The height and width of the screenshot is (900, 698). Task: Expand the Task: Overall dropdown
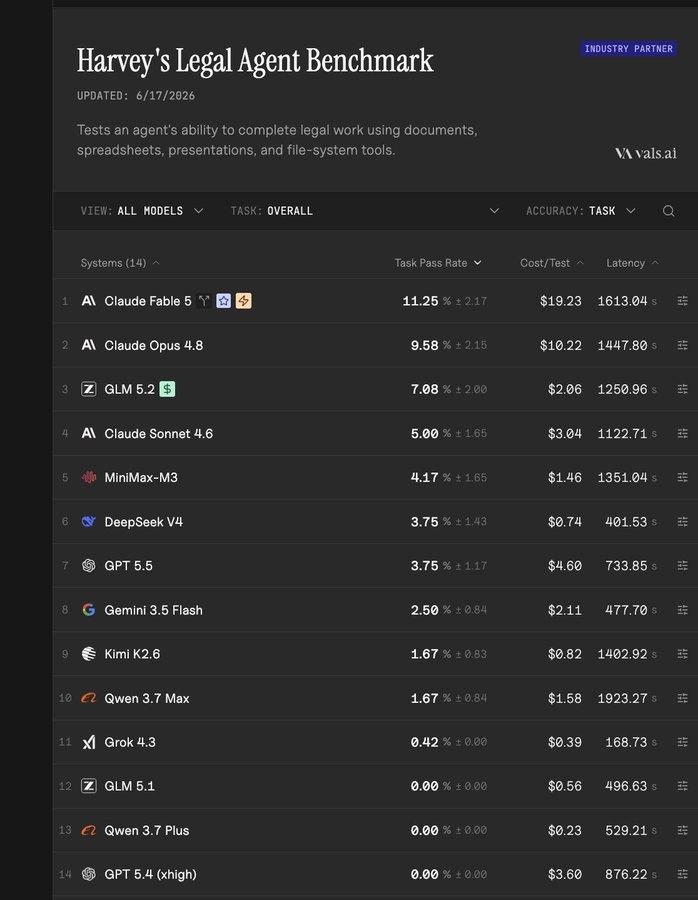(x=364, y=211)
